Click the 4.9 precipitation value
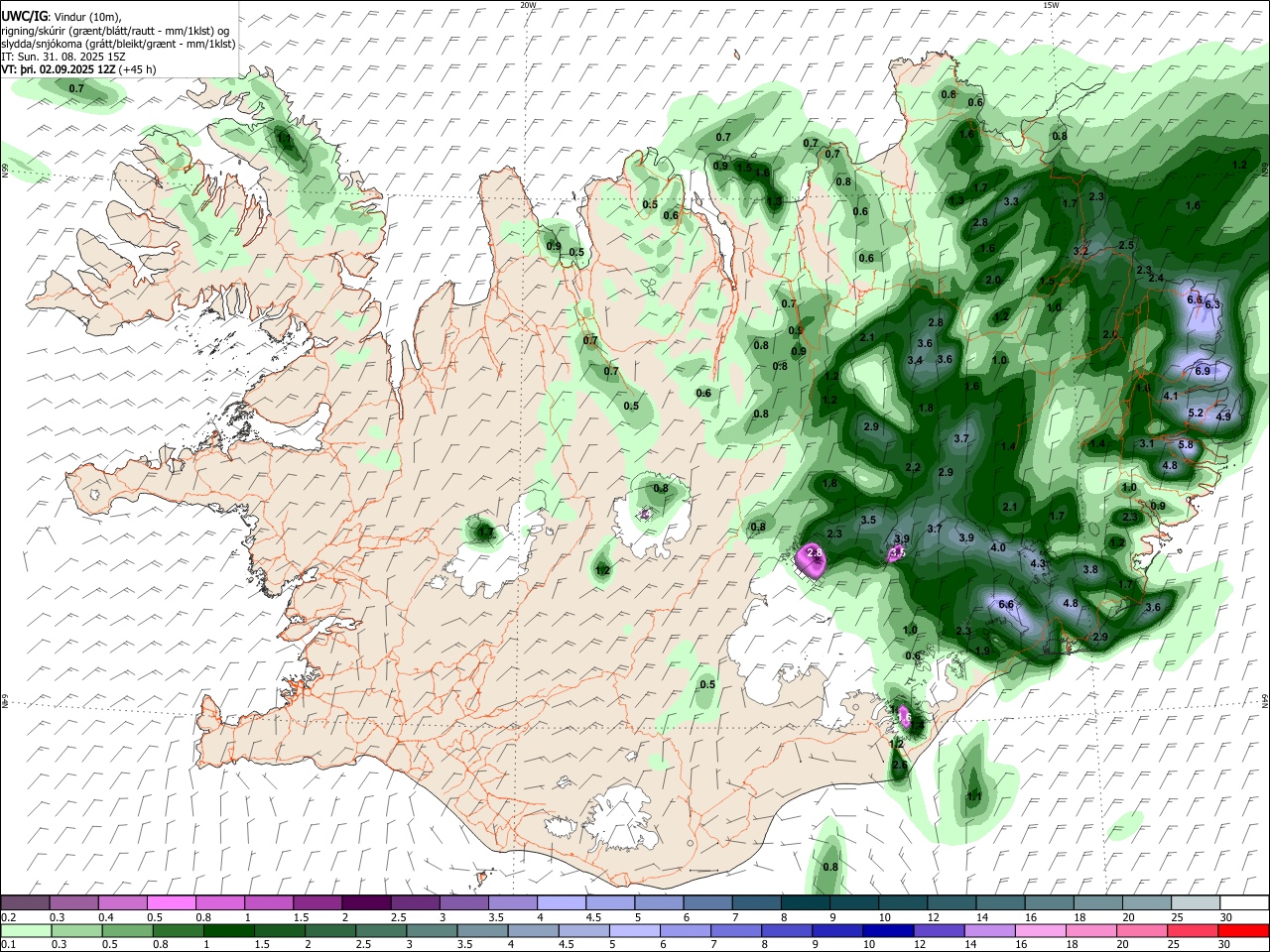Image resolution: width=1270 pixels, height=952 pixels. point(1223,417)
